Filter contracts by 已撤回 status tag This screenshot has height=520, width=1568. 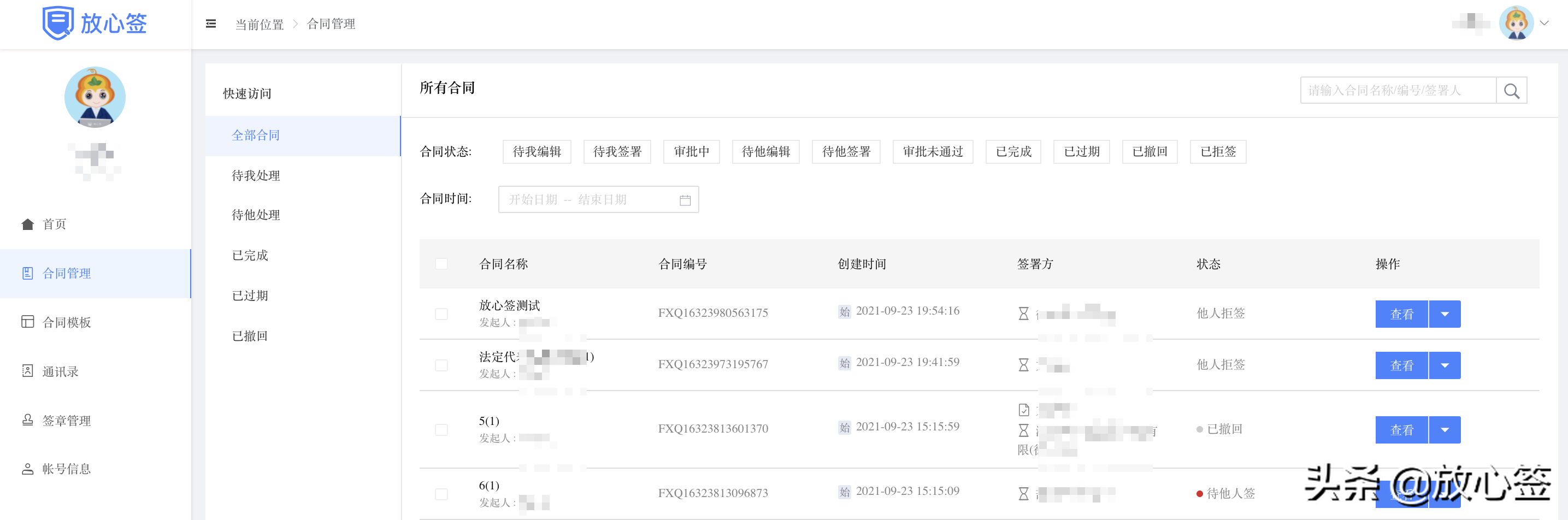point(1149,152)
